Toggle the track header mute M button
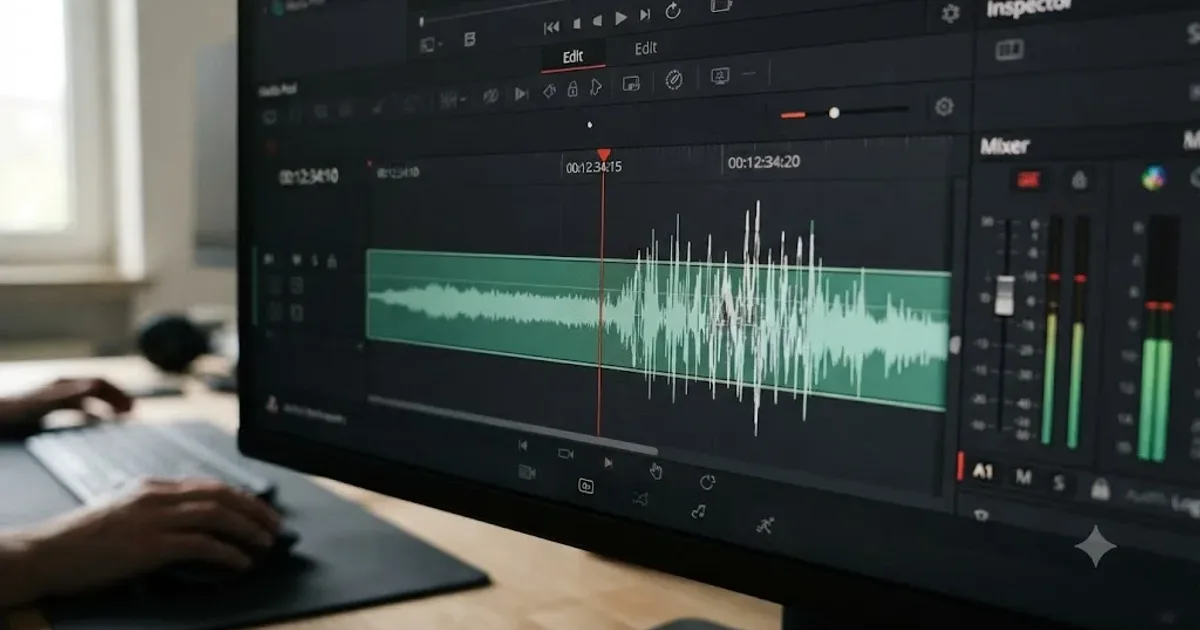This screenshot has height=630, width=1200. (x=297, y=260)
